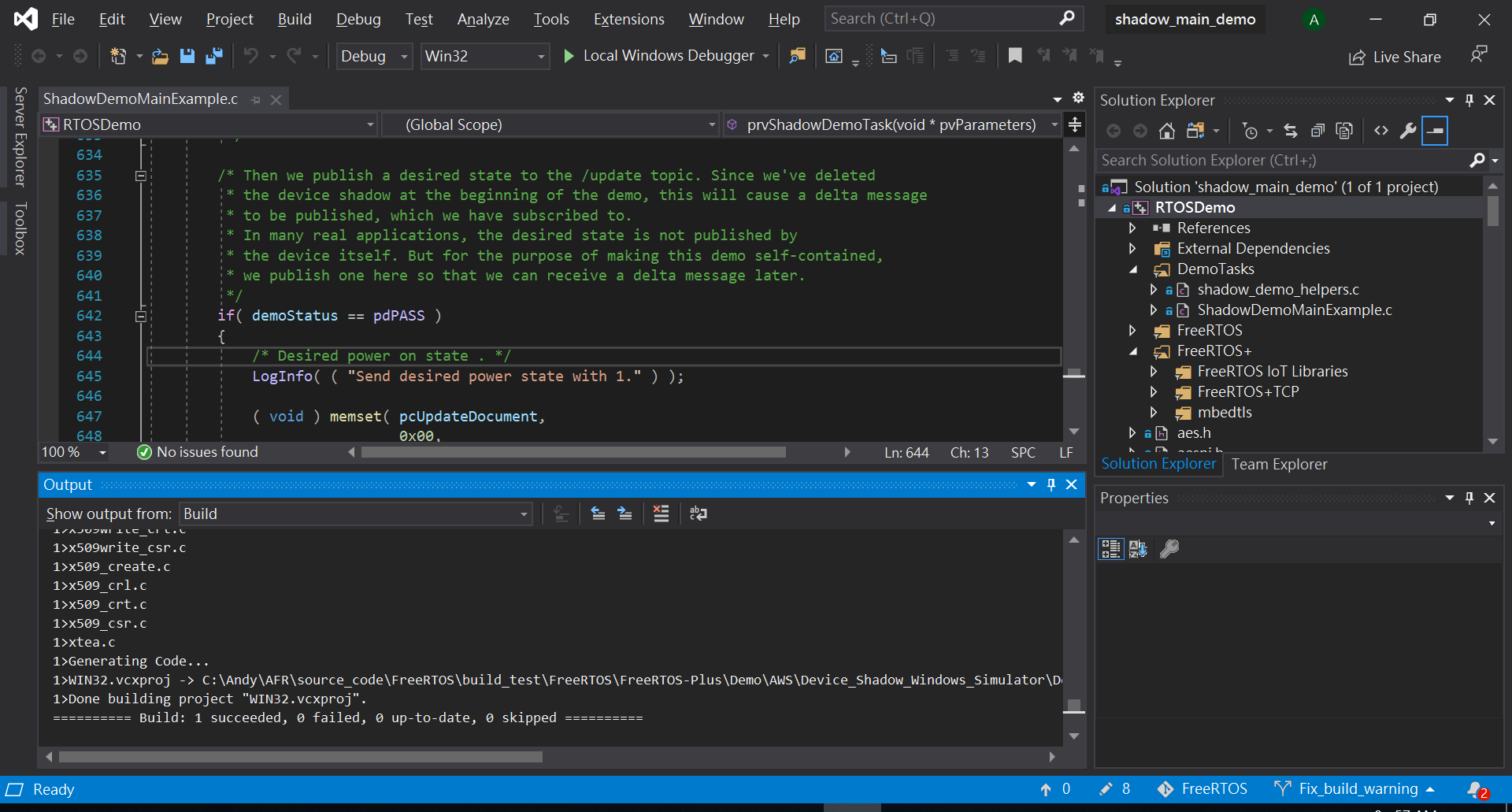Open the editor zoom level selector
The width and height of the screenshot is (1512, 812).
[x=73, y=452]
